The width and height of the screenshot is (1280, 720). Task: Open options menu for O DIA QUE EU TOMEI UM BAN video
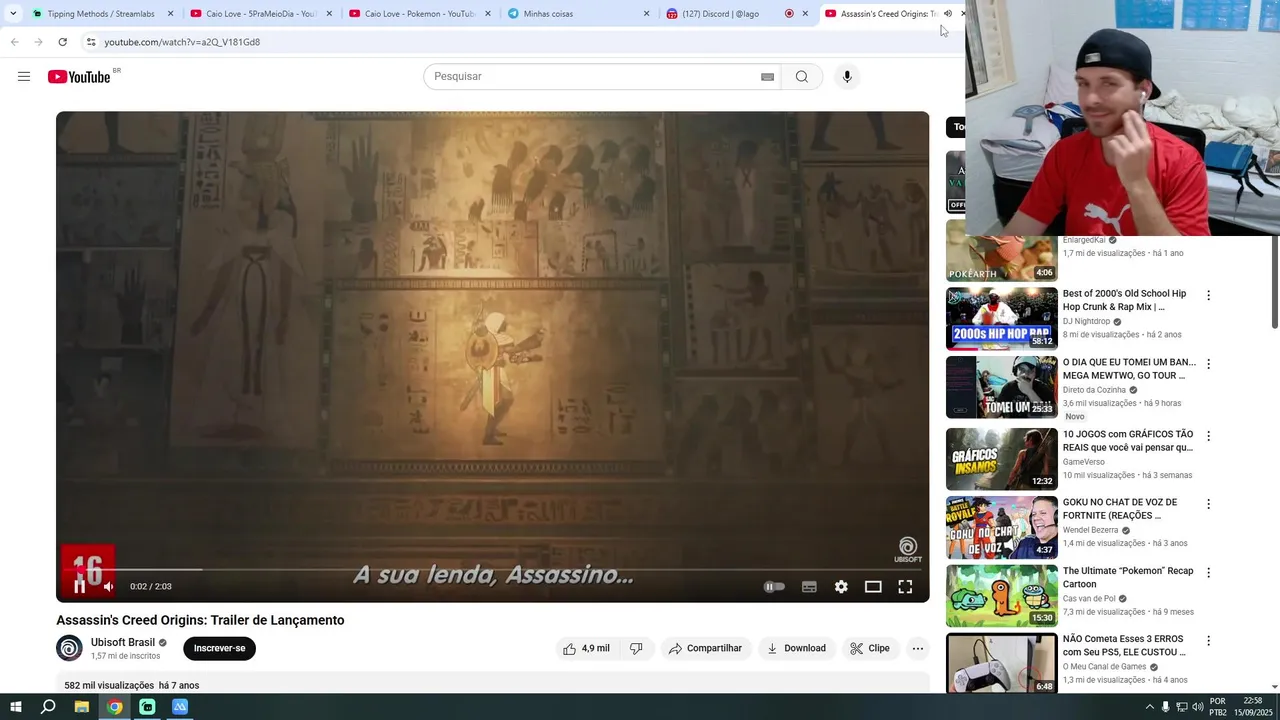click(1208, 364)
